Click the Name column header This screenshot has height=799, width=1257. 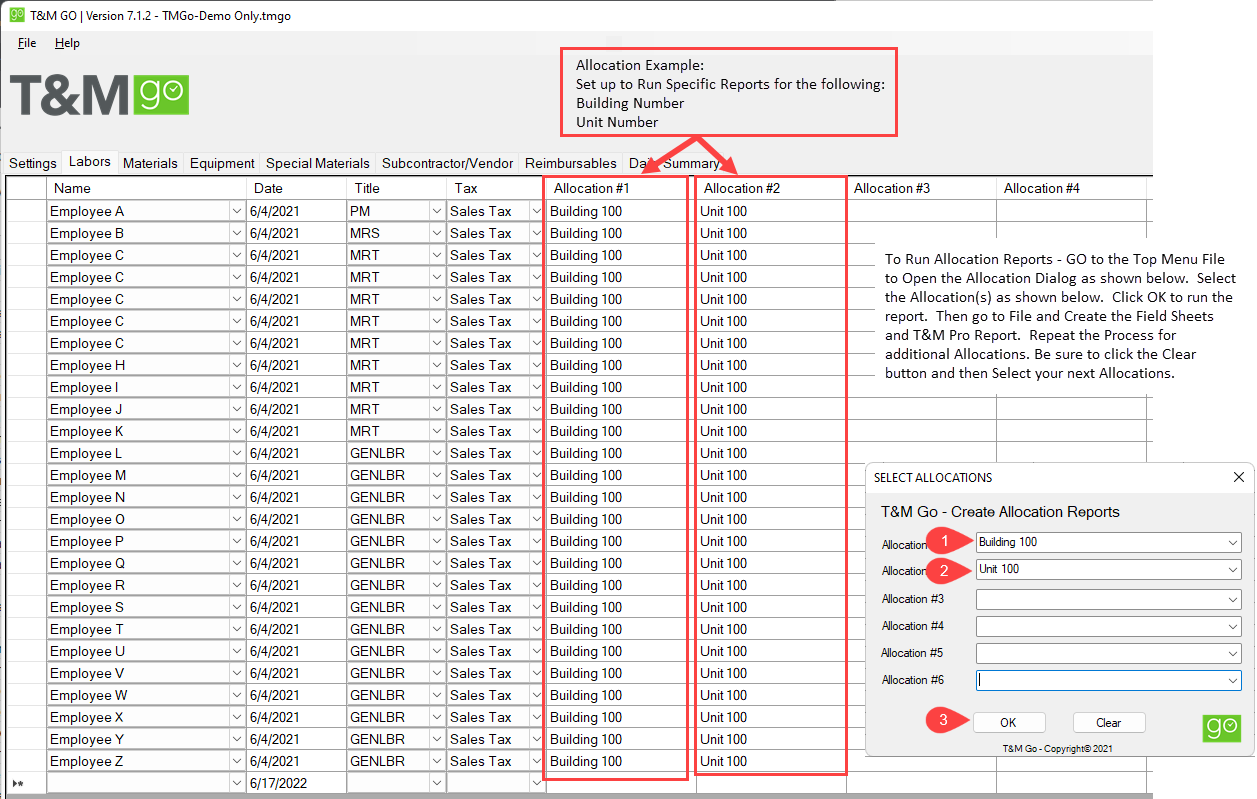click(146, 188)
